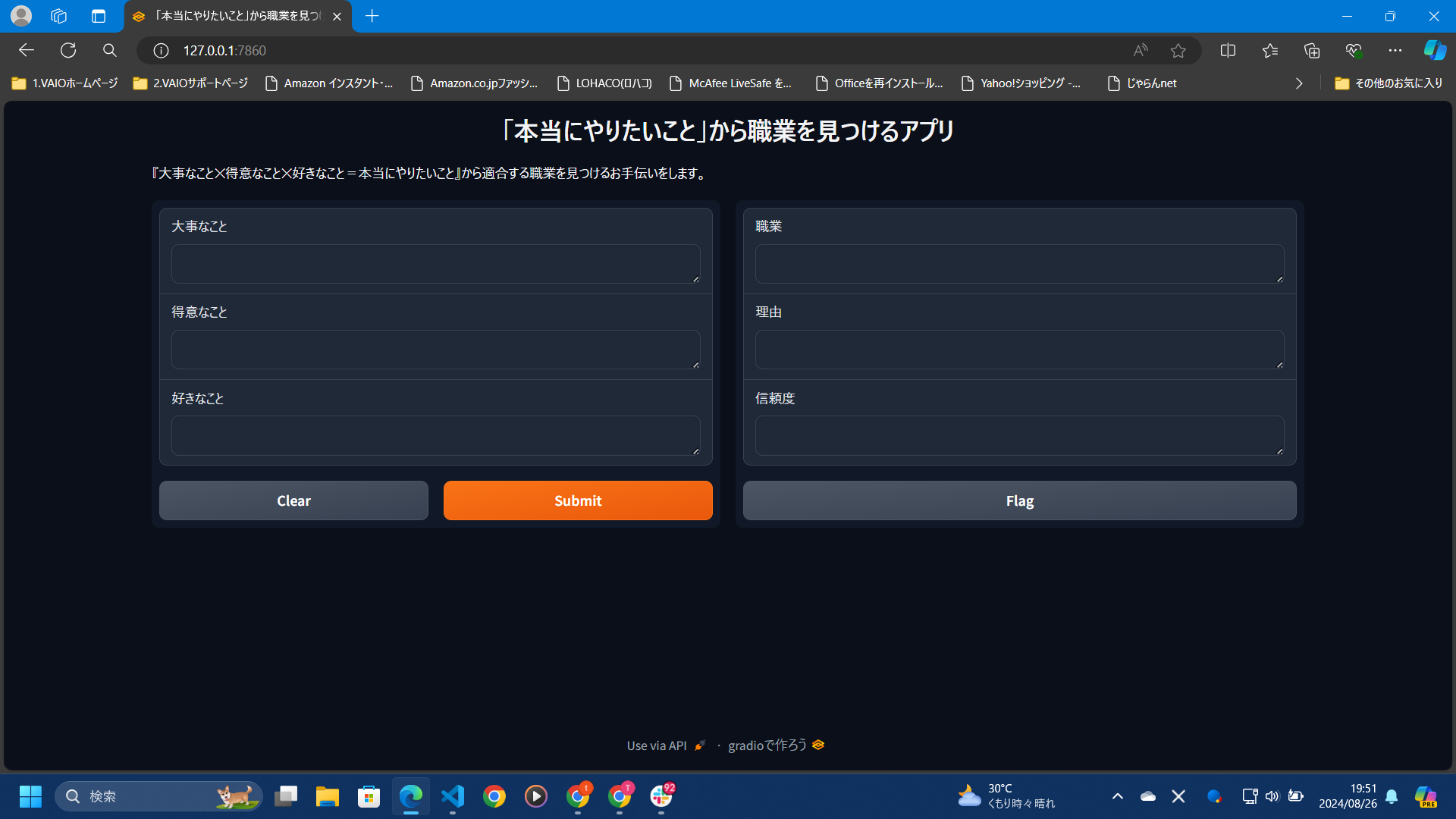Click the back navigation arrow
1456x819 pixels.
pos(27,50)
